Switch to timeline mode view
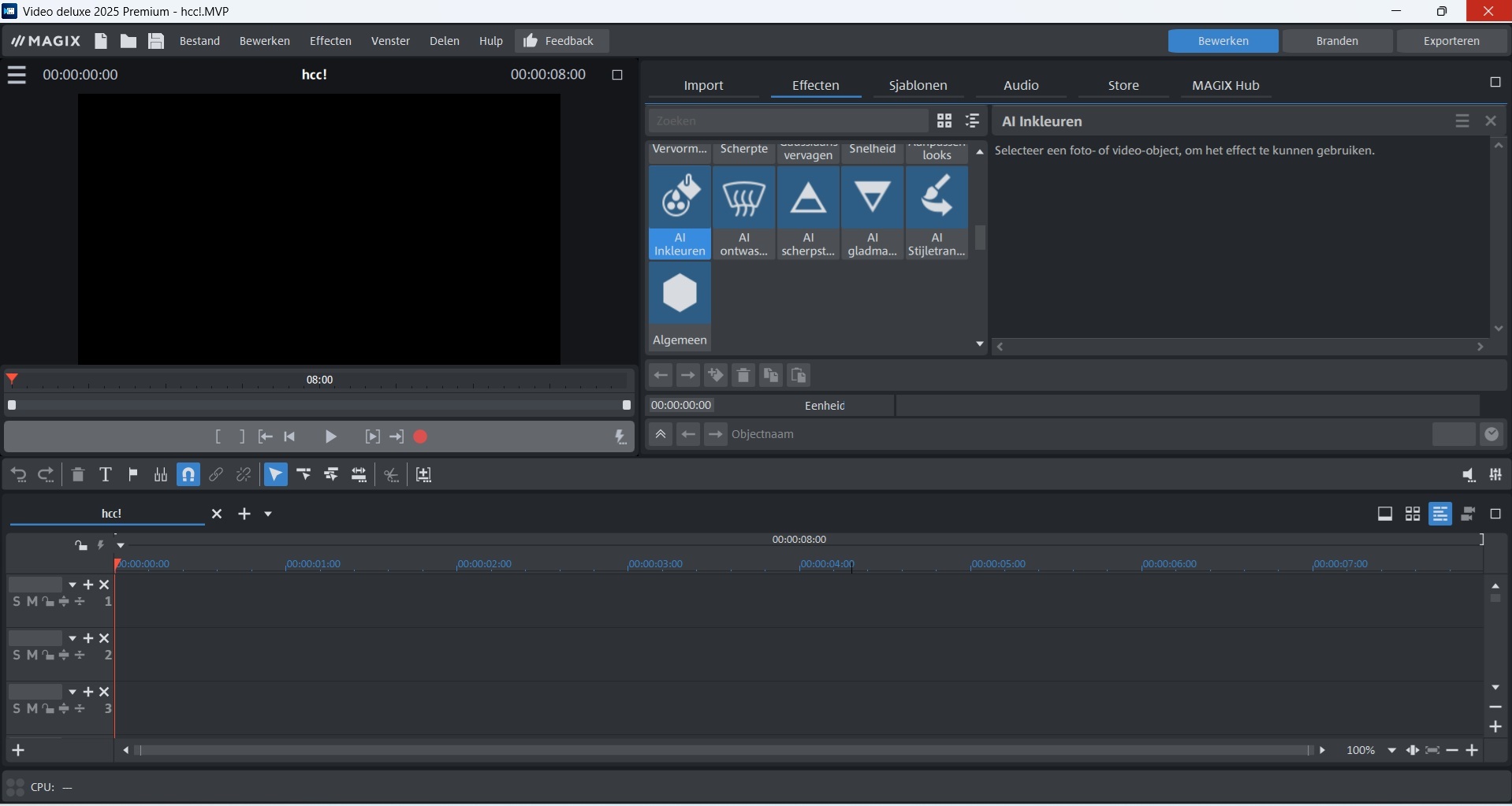 coord(1440,514)
